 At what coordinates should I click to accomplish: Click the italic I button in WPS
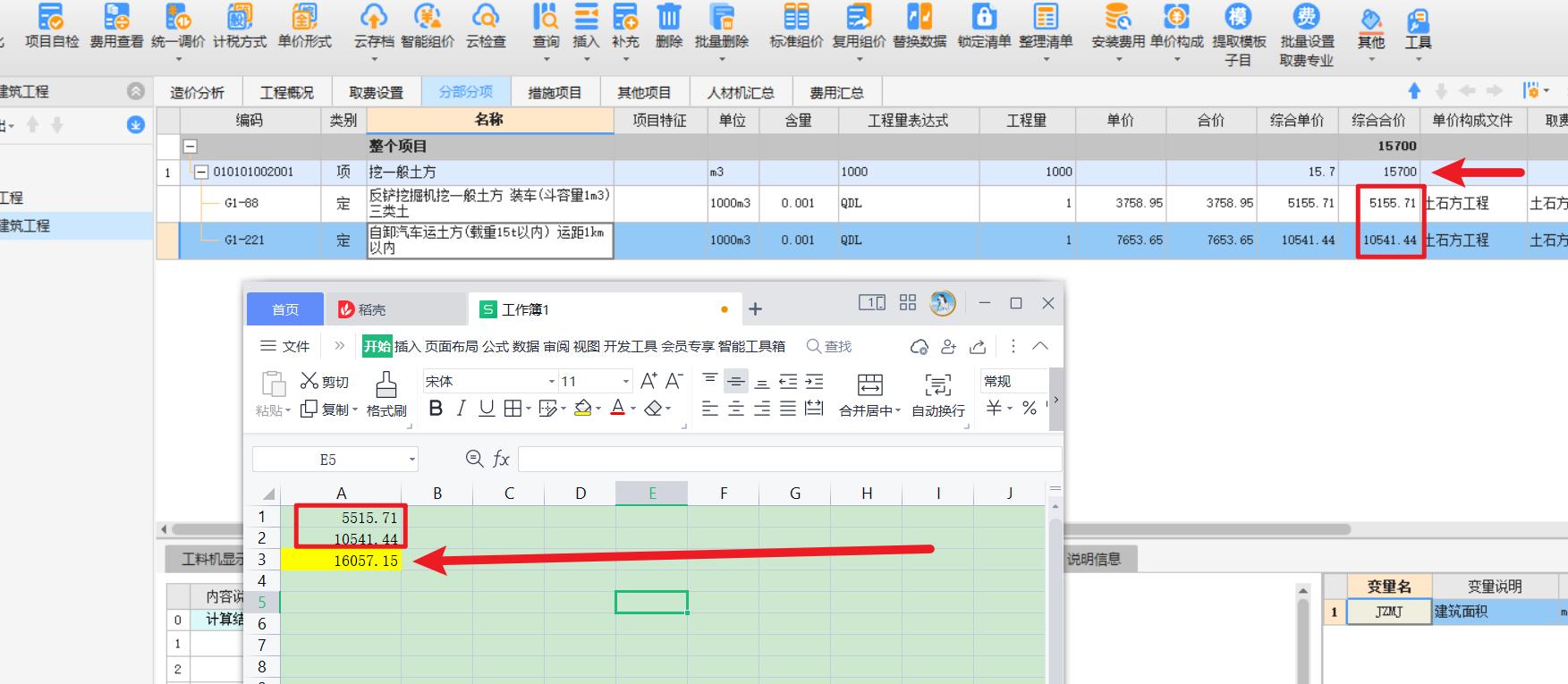click(462, 409)
